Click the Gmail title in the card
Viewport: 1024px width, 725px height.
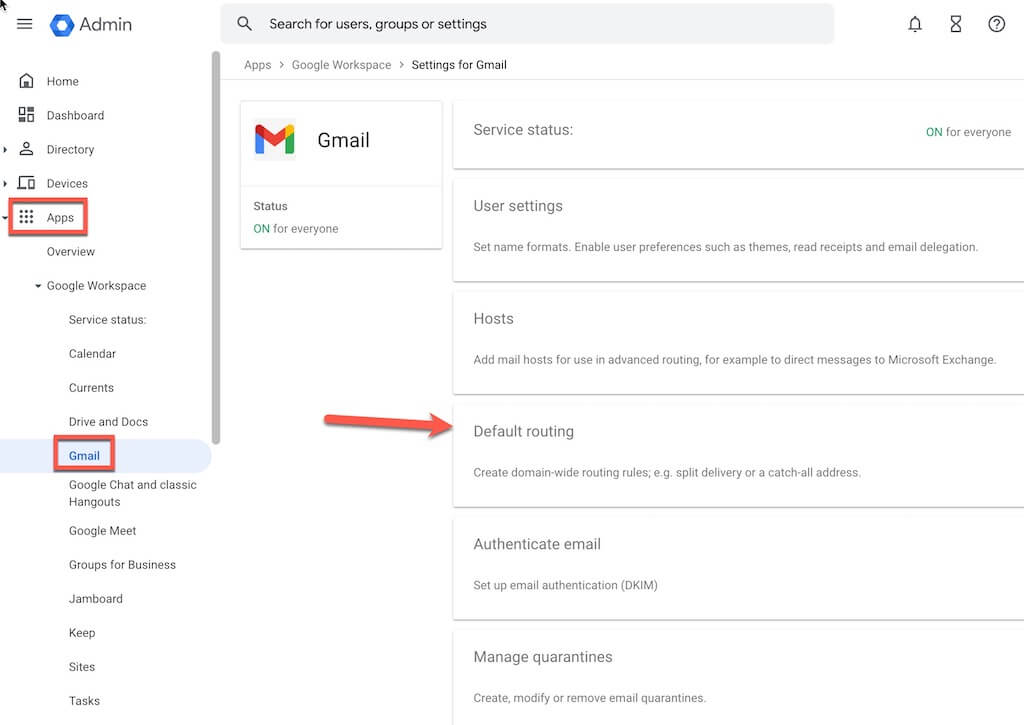[x=344, y=140]
